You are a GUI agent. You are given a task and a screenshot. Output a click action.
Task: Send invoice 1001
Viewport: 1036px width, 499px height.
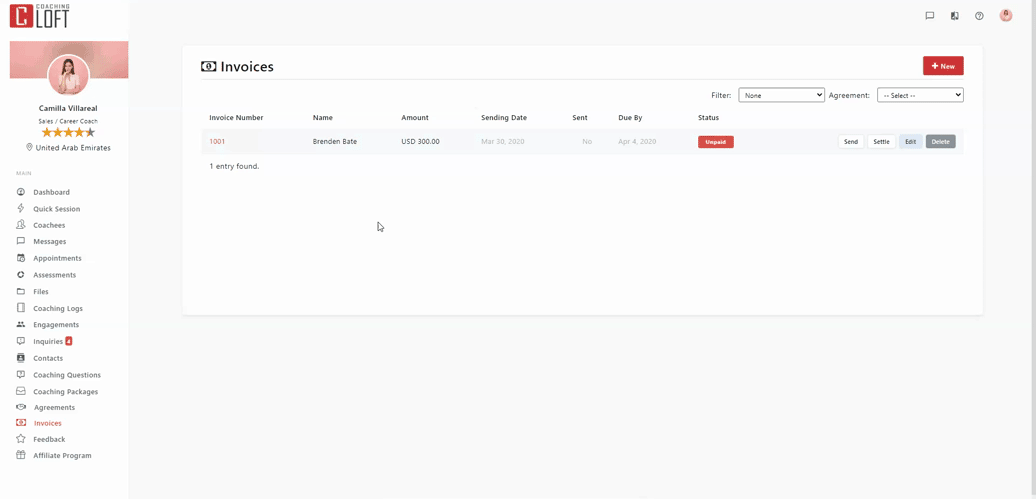(851, 141)
